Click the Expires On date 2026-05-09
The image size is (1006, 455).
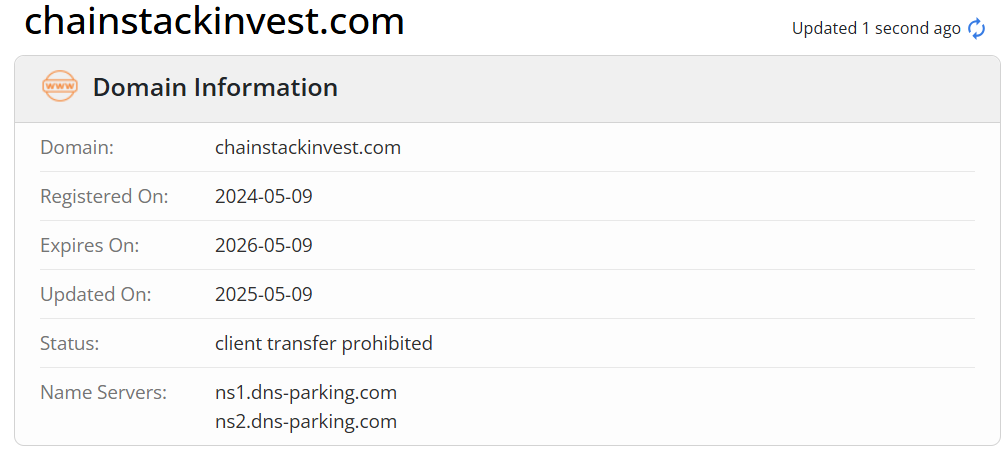(x=264, y=246)
